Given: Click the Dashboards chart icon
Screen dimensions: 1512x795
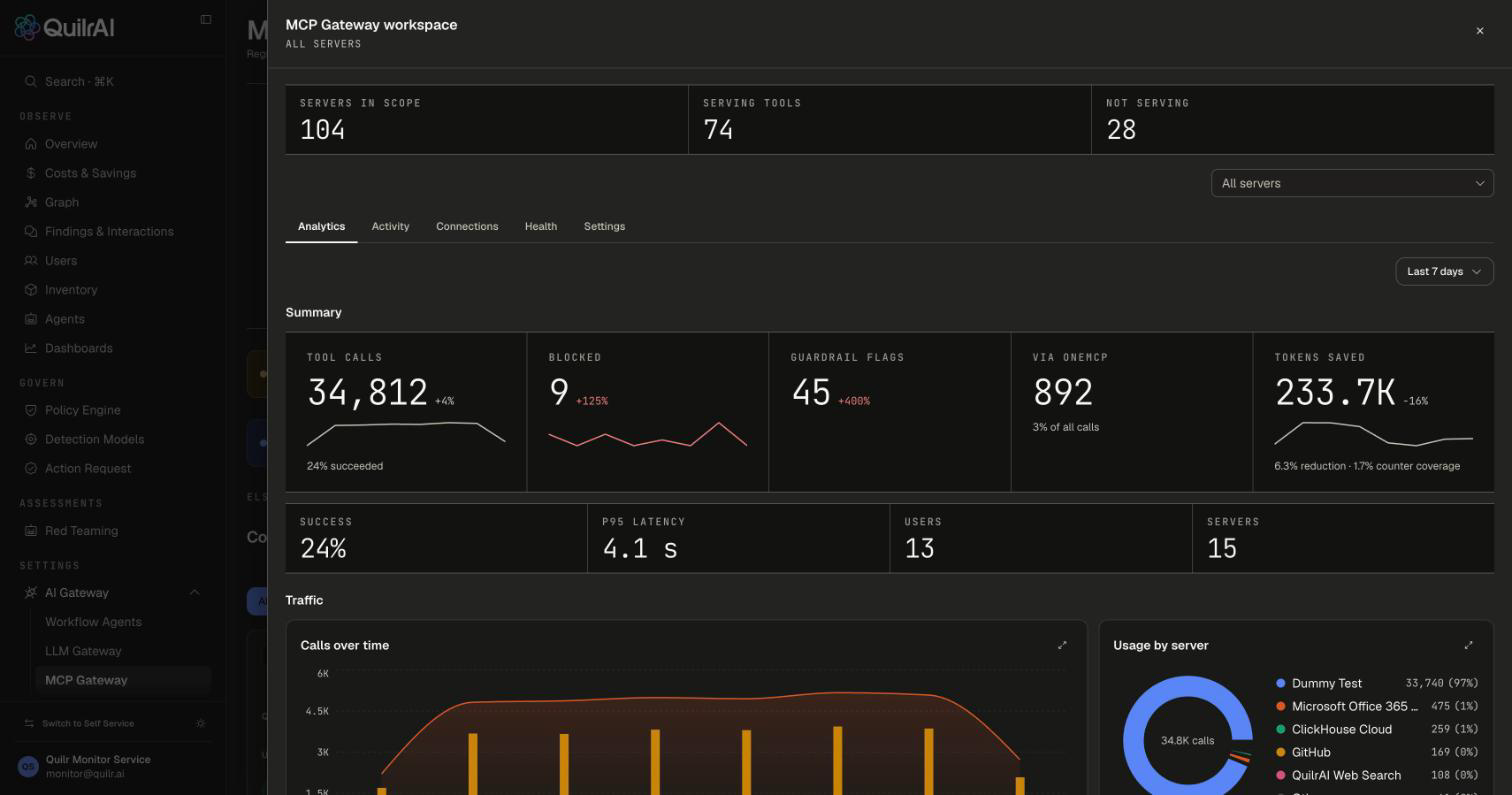Looking at the screenshot, I should [31, 348].
